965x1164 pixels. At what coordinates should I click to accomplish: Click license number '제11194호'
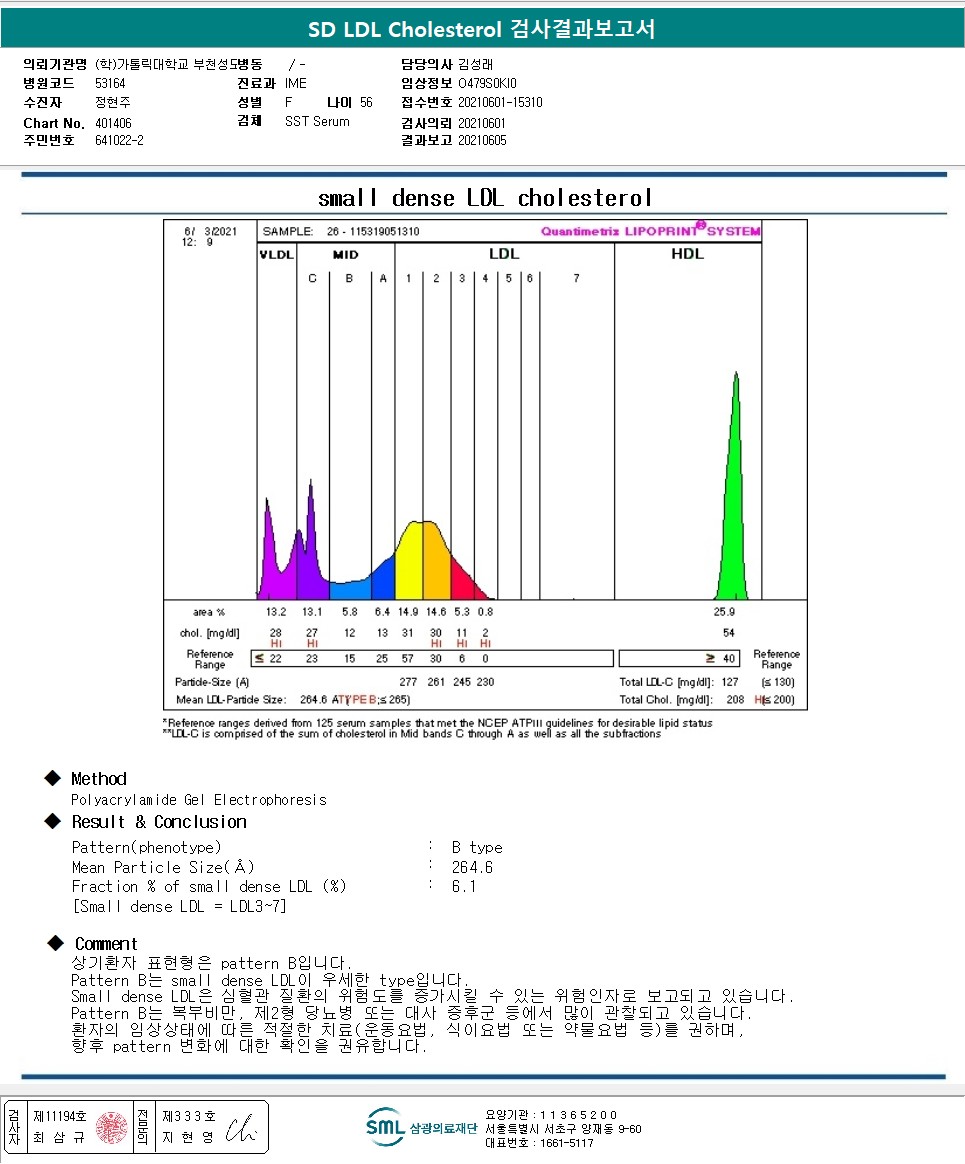[x=60, y=1116]
